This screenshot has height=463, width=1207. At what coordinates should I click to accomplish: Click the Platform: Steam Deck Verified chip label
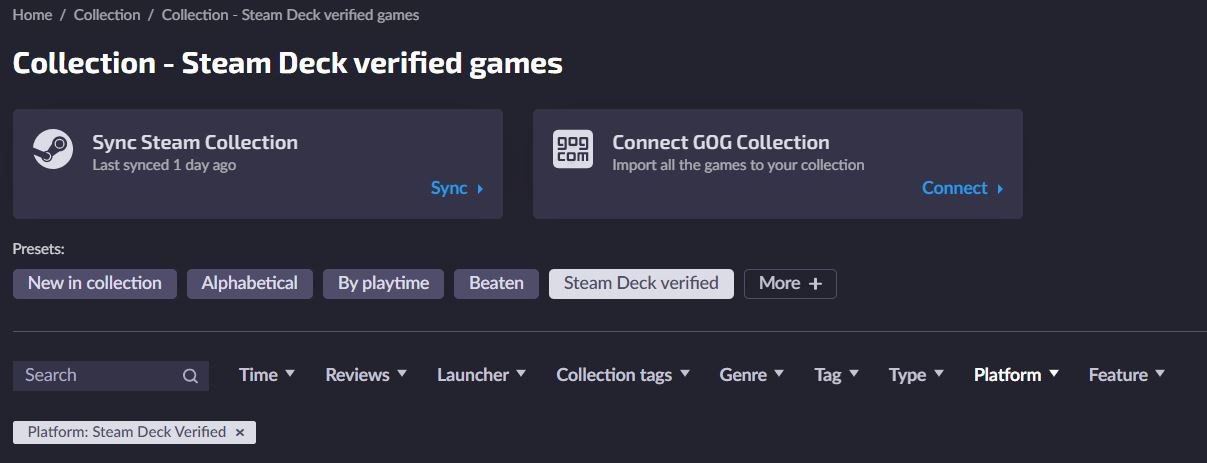[127, 432]
